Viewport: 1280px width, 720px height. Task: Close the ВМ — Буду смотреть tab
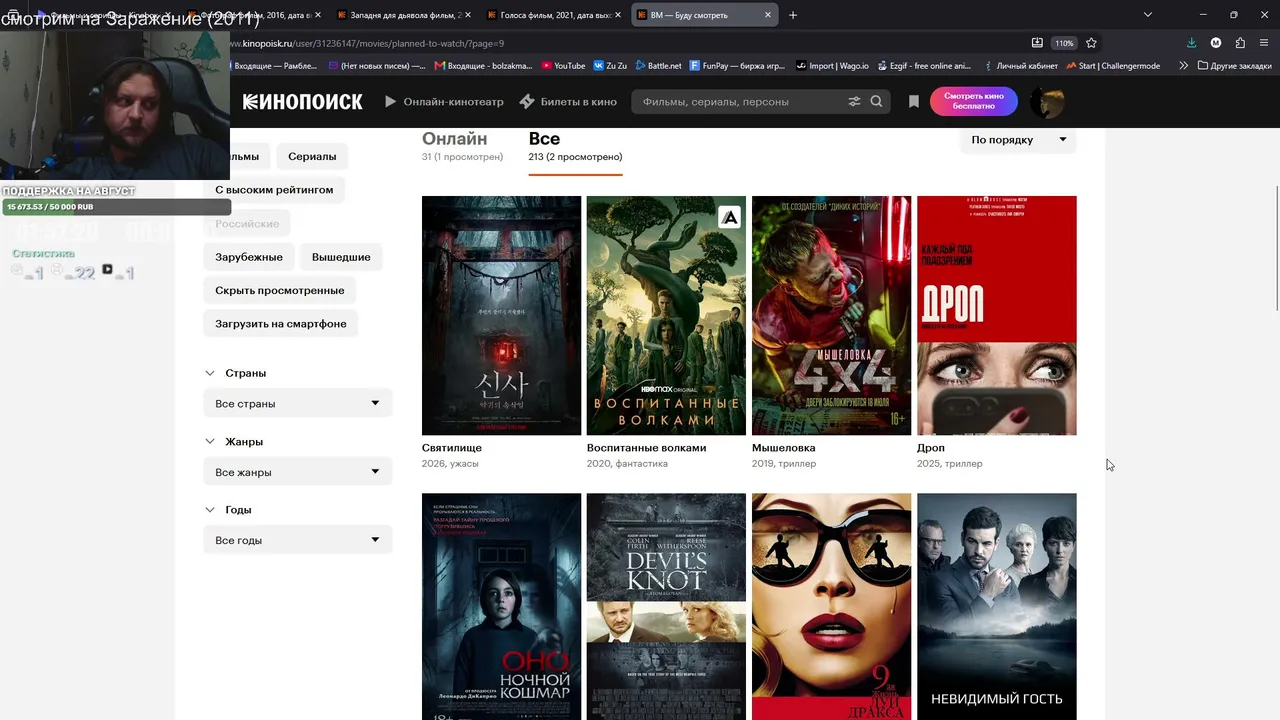tap(768, 15)
